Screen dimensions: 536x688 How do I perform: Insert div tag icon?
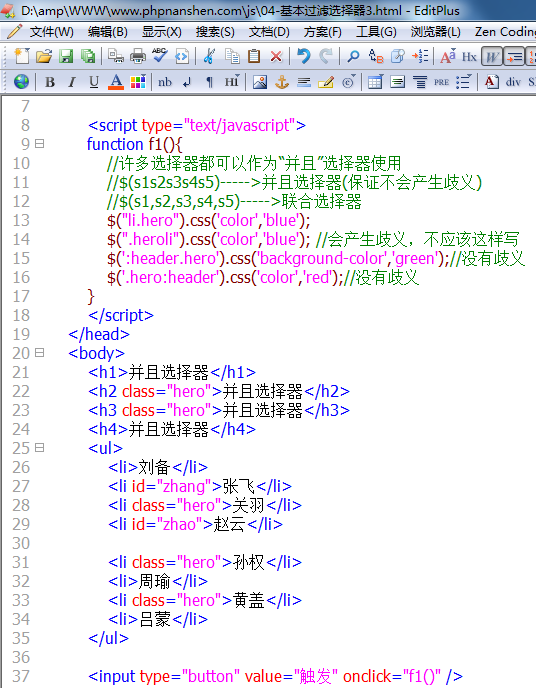513,82
